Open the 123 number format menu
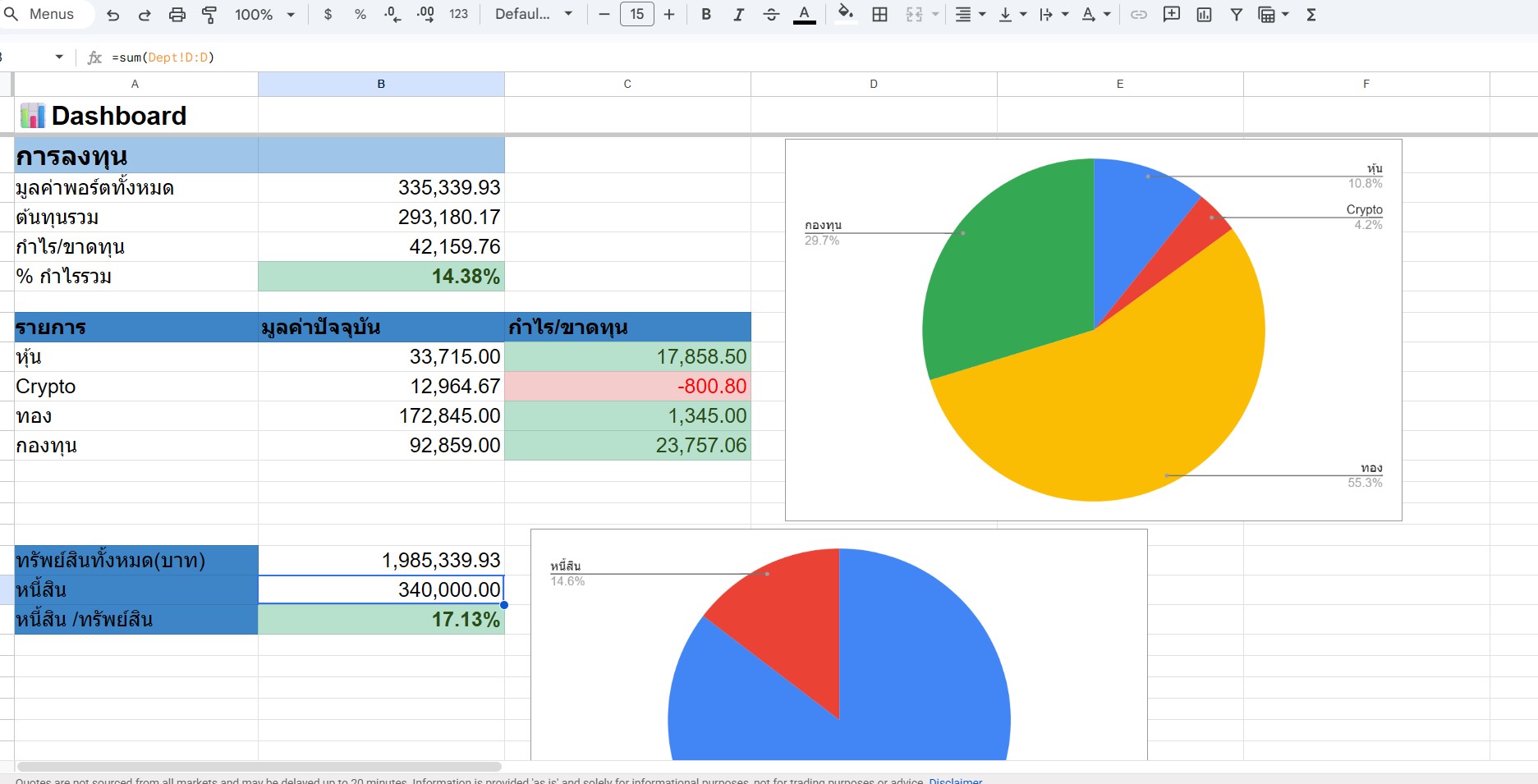Image resolution: width=1538 pixels, height=784 pixels. pos(458,15)
